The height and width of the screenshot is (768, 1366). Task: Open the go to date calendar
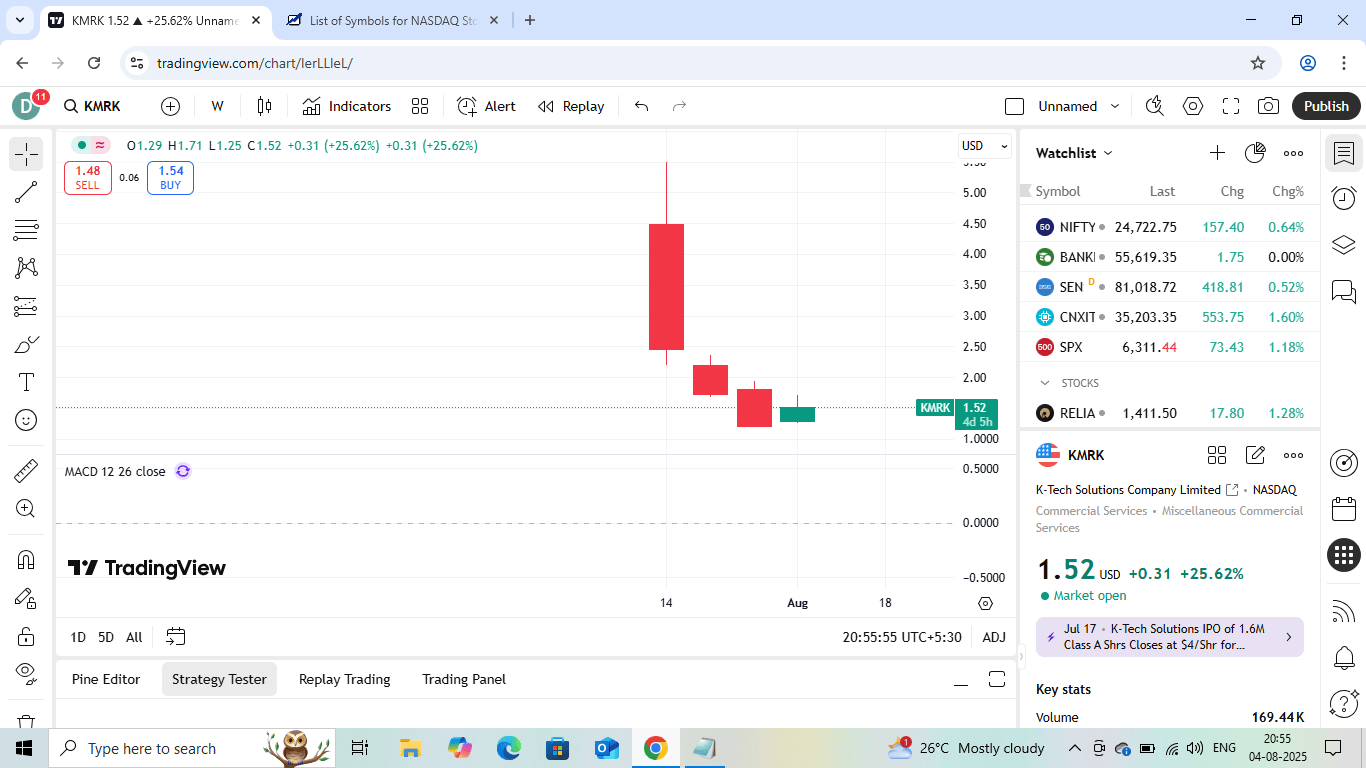point(176,637)
